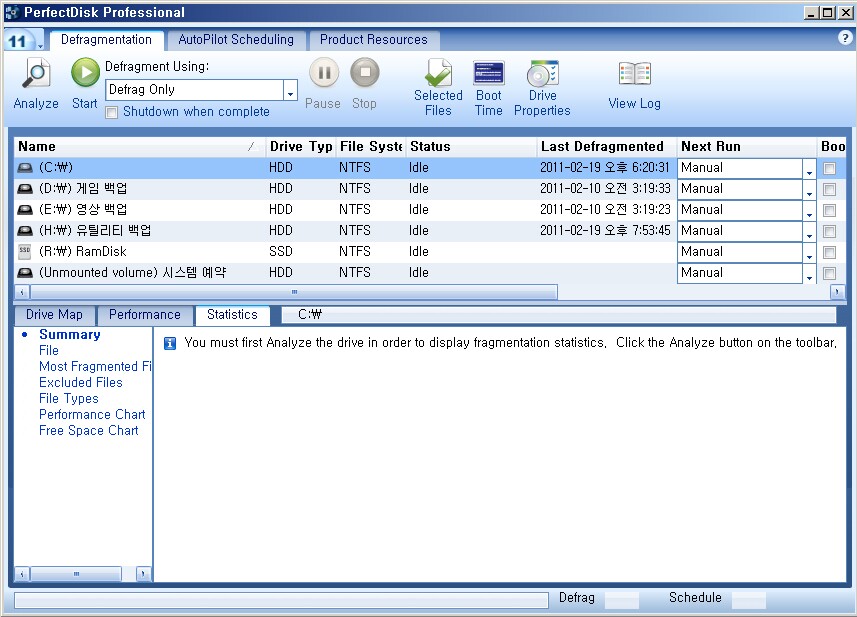Open Selected Files tool
The image size is (857, 617).
pos(438,75)
